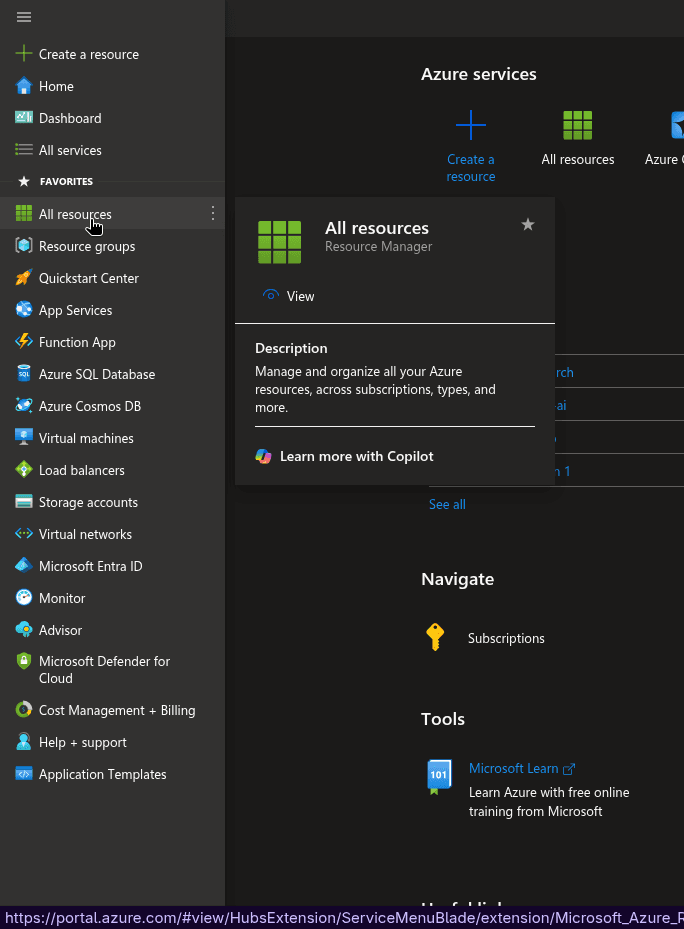Open the three-dot menu for All resources
684x929 pixels.
[x=213, y=213]
